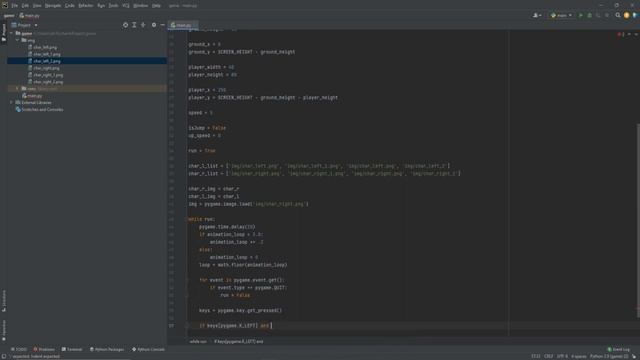Expand the venv folder
This screenshot has width=640, height=360.
(18, 89)
